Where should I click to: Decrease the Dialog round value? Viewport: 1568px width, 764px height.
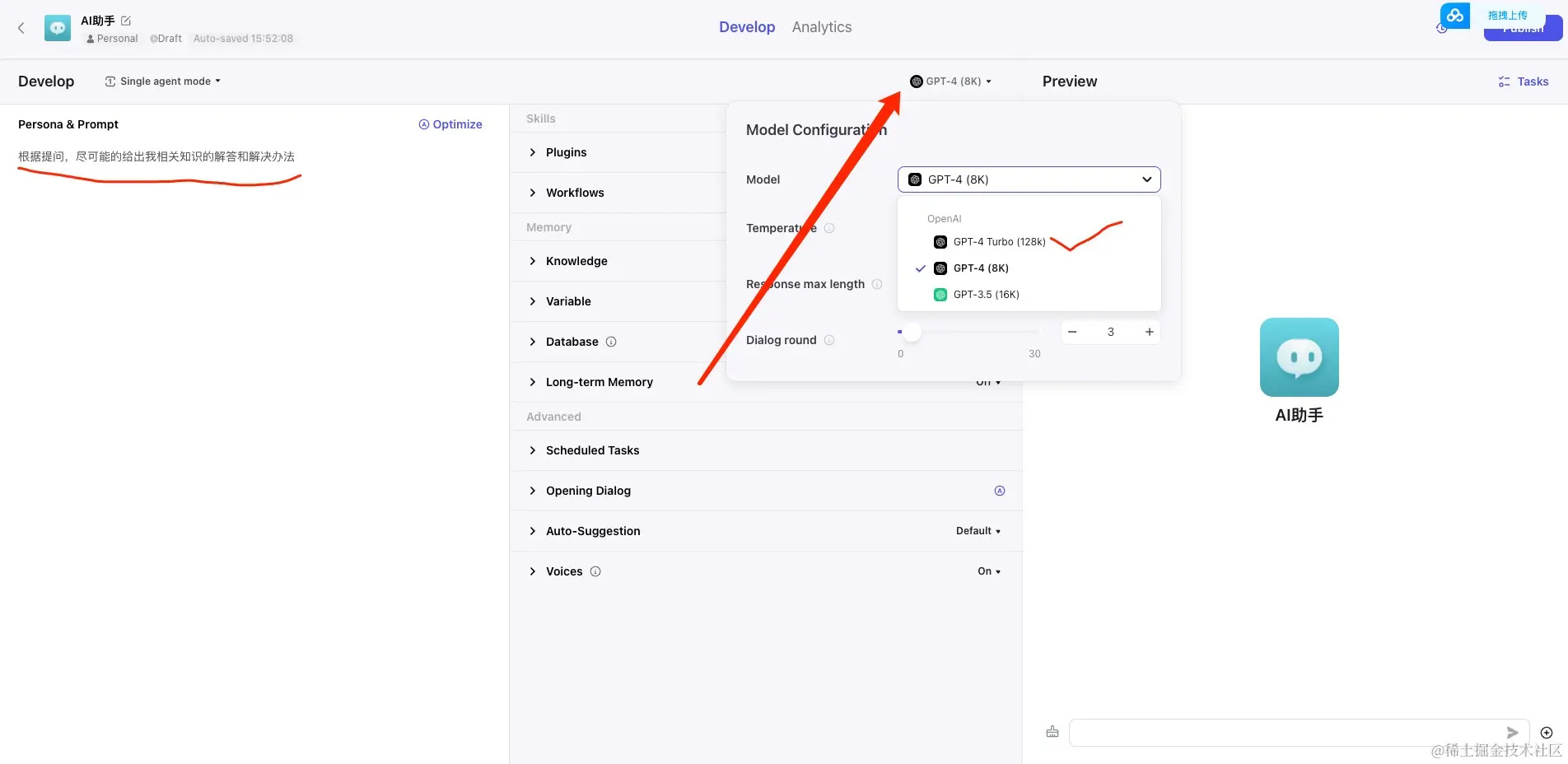1072,332
